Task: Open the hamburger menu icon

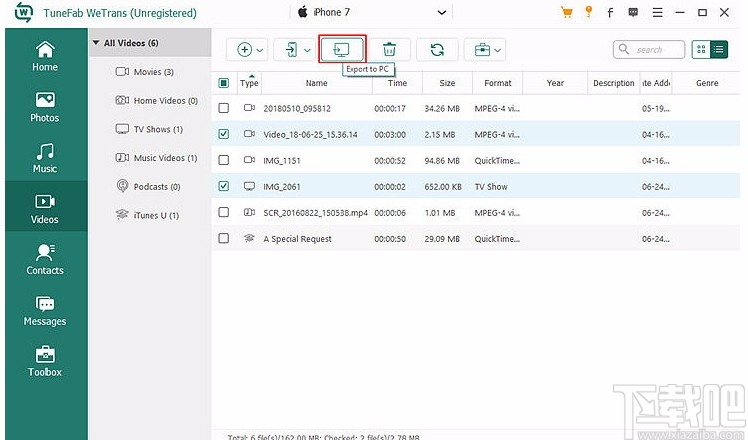Action: 657,12
